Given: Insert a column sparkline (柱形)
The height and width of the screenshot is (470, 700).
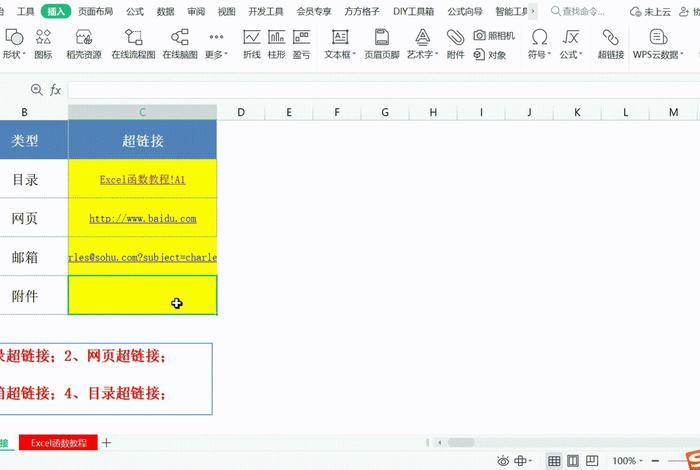Looking at the screenshot, I should click(x=277, y=44).
